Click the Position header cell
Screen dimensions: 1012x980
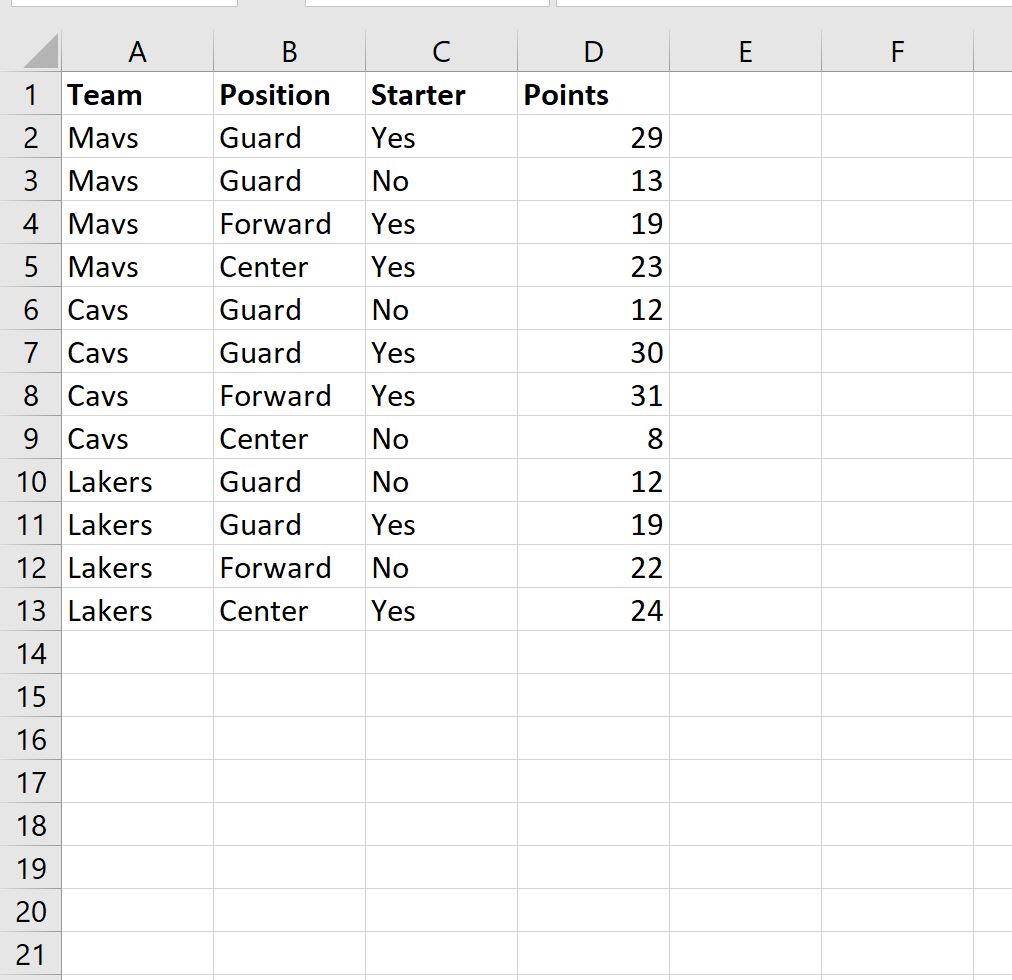(x=289, y=94)
